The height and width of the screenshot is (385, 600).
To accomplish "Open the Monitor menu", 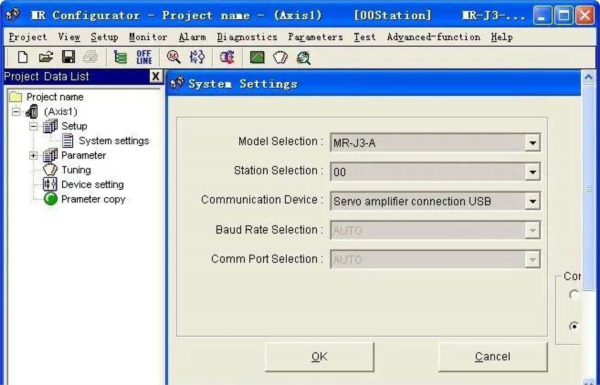I will (x=148, y=37).
